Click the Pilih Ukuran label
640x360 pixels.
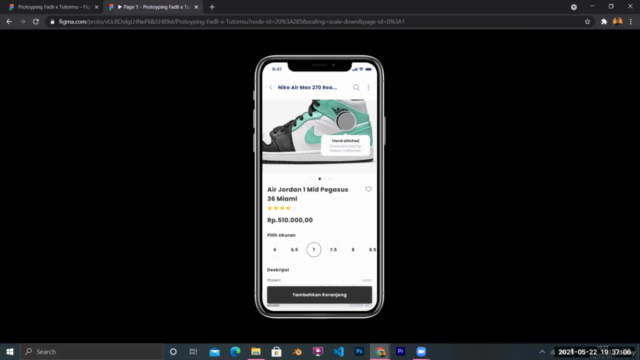click(x=281, y=235)
